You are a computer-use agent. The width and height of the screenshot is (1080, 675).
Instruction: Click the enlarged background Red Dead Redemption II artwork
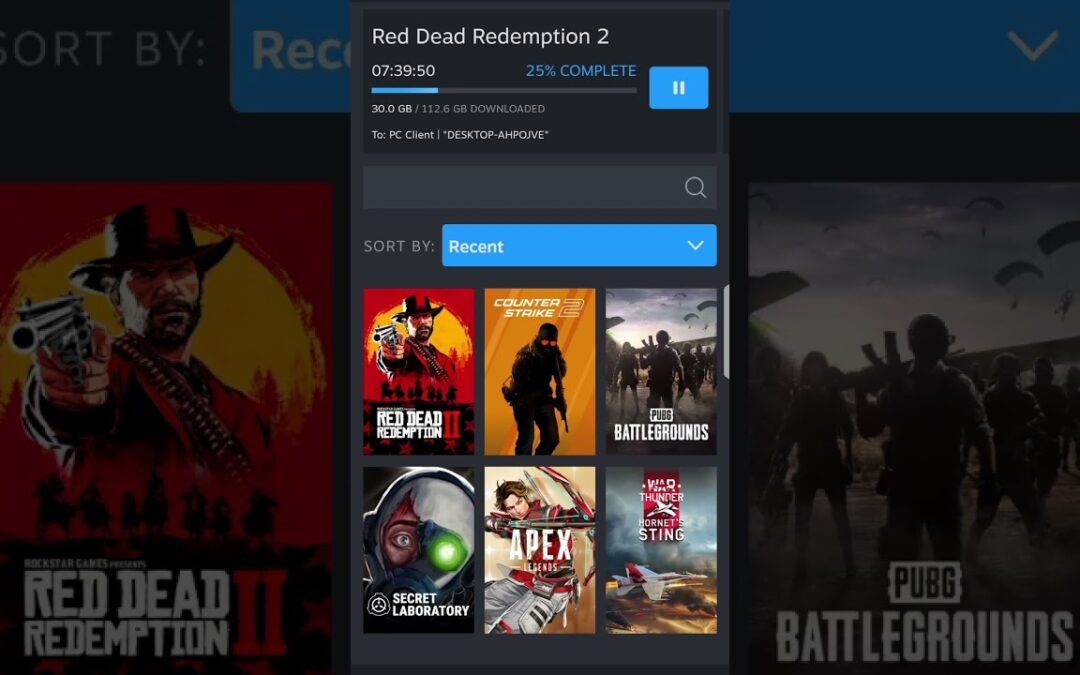click(167, 428)
